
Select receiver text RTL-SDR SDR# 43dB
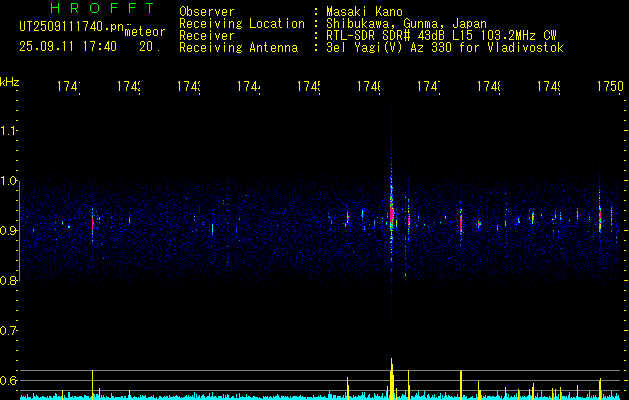click(387, 36)
